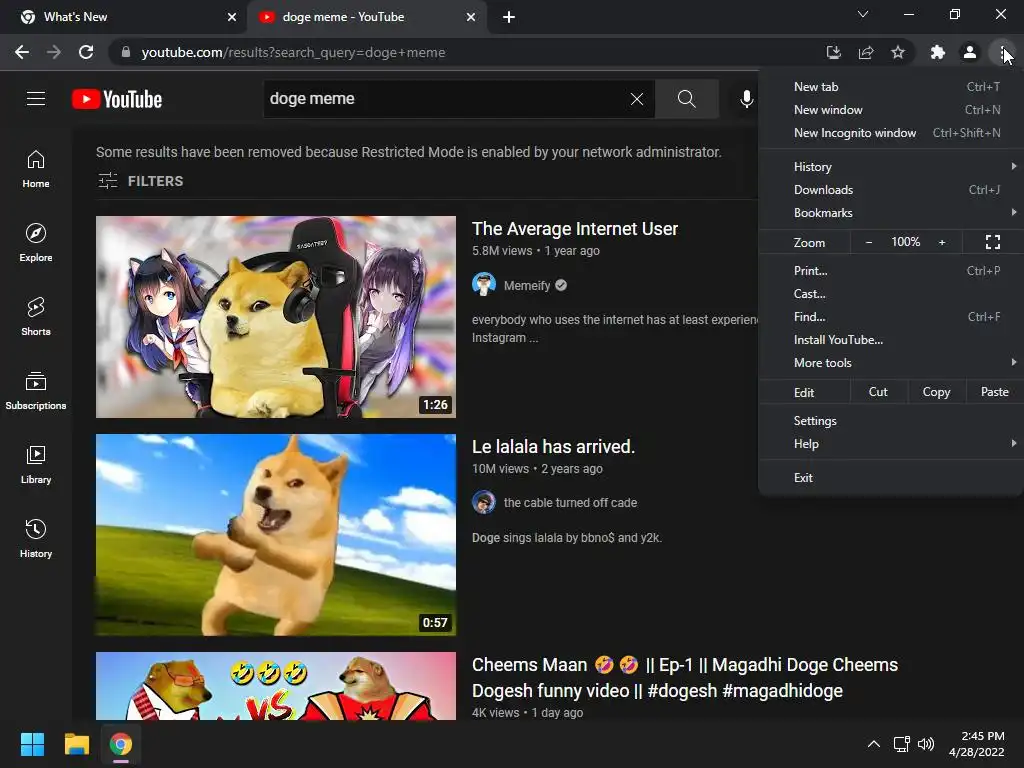
Task: Open the YouTube hamburger guide menu
Action: click(36, 99)
